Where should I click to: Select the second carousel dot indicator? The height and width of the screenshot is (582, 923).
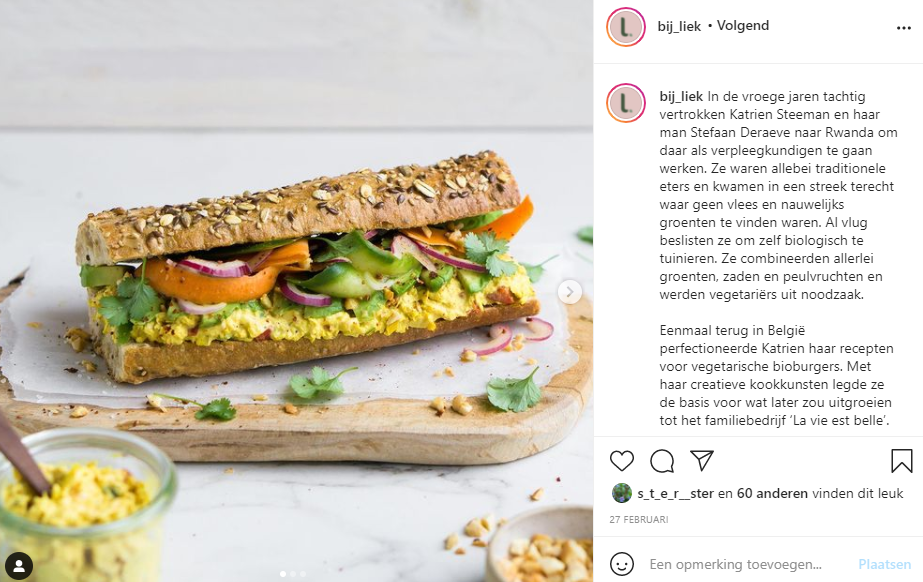pyautogui.click(x=293, y=574)
